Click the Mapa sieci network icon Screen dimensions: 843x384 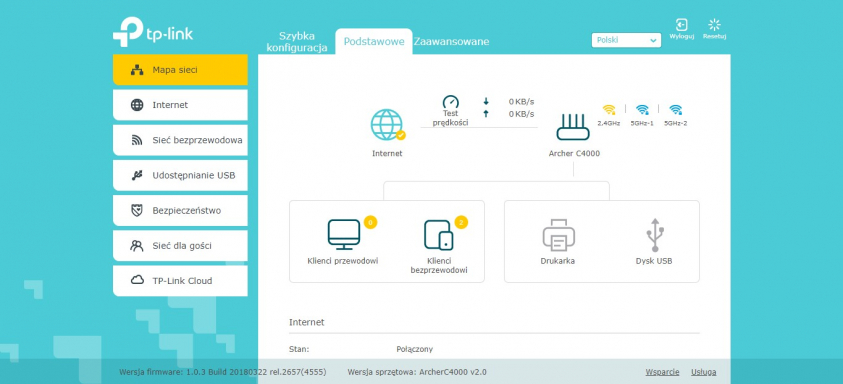(x=137, y=70)
